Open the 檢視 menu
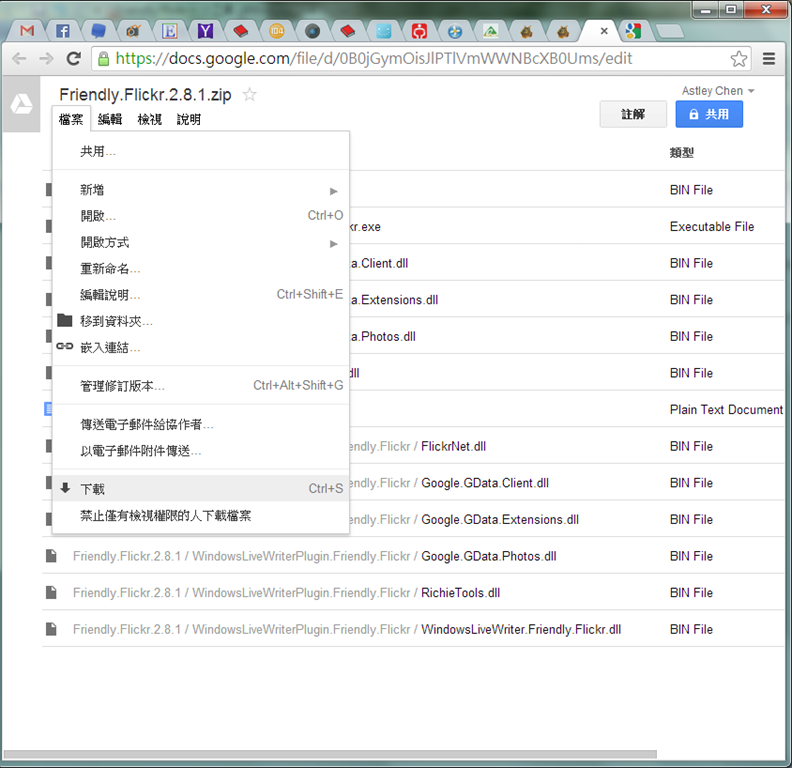The width and height of the screenshot is (792, 768). click(150, 119)
